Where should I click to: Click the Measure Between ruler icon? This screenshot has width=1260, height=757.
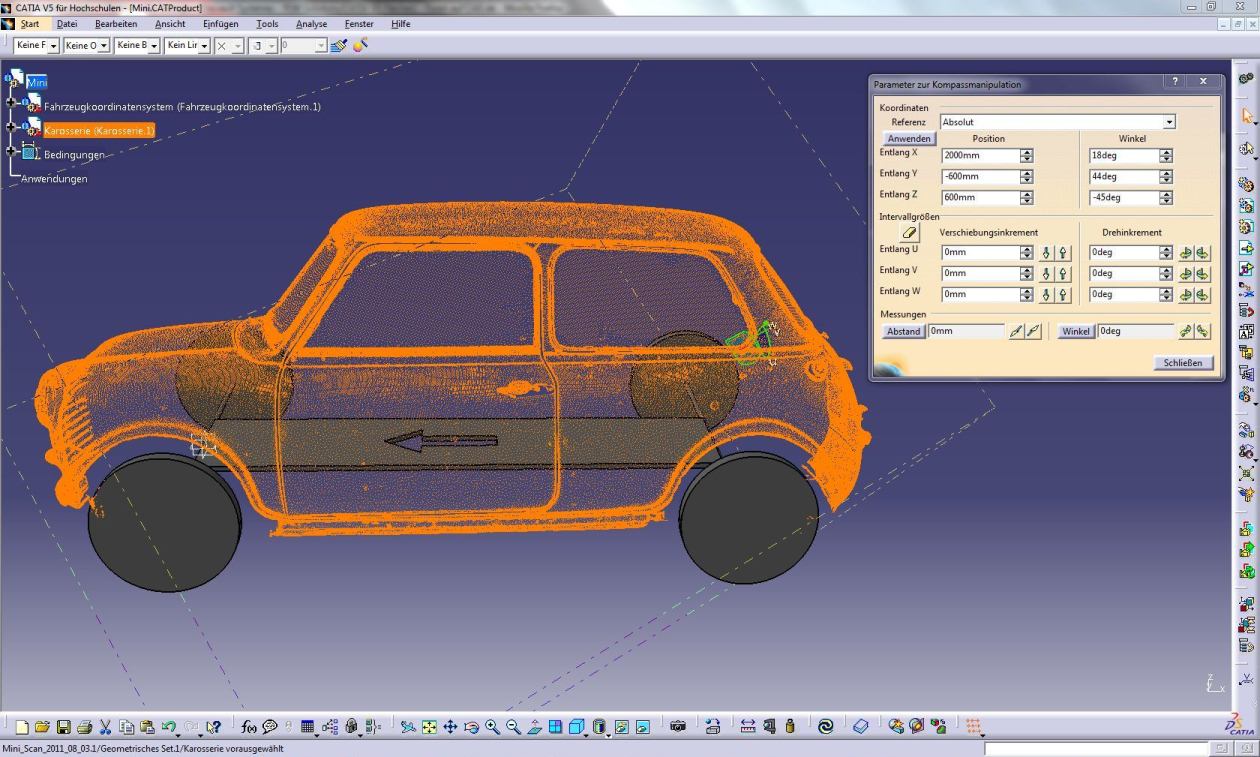click(748, 727)
